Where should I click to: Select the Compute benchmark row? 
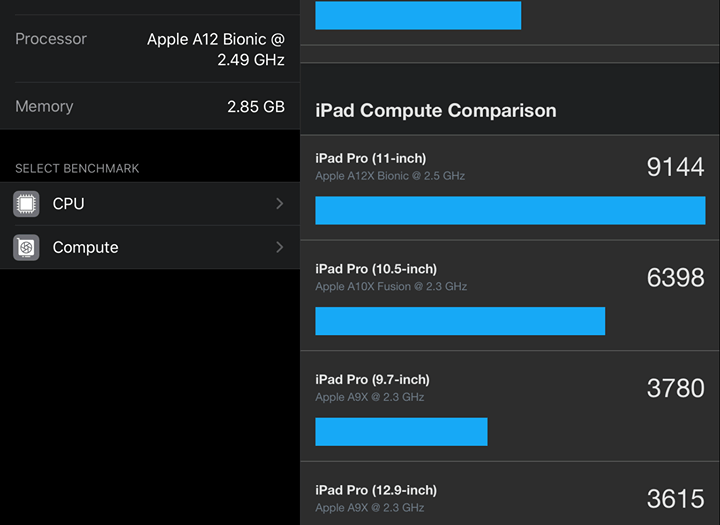tap(150, 248)
